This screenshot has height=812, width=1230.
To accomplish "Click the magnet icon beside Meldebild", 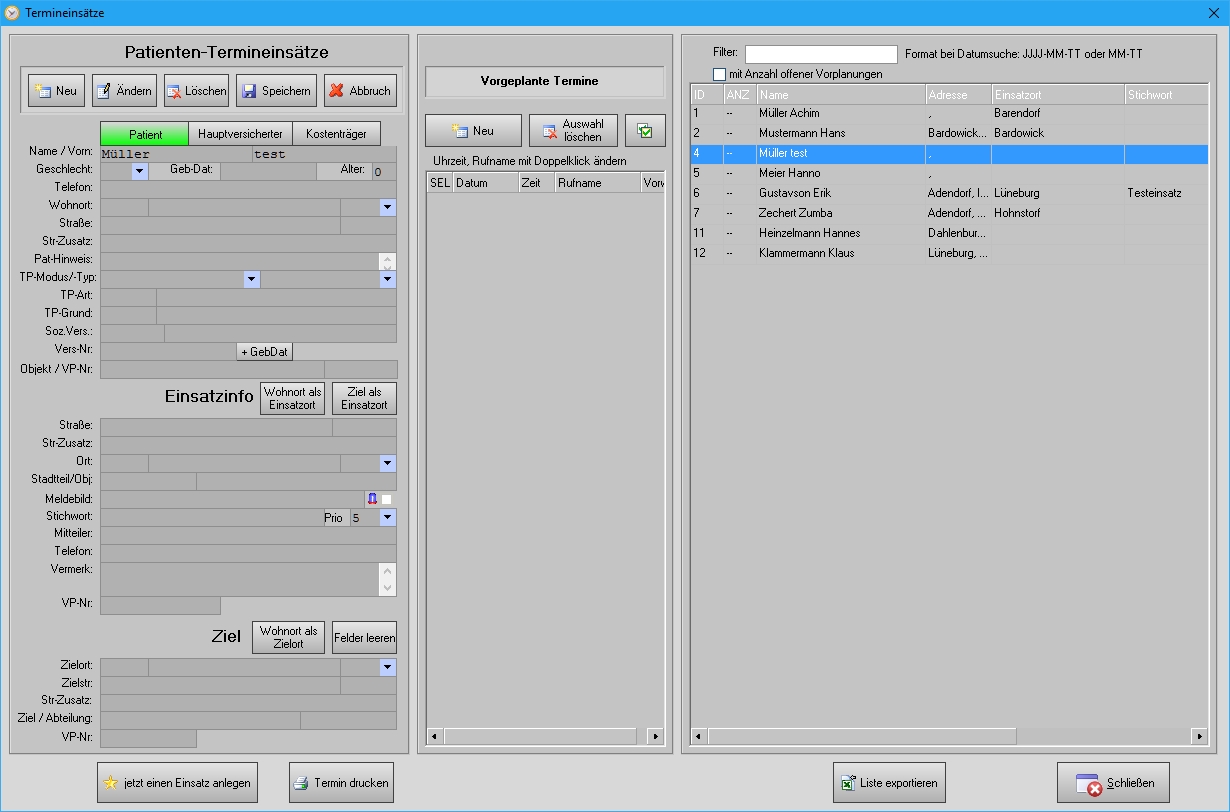I will tap(372, 499).
